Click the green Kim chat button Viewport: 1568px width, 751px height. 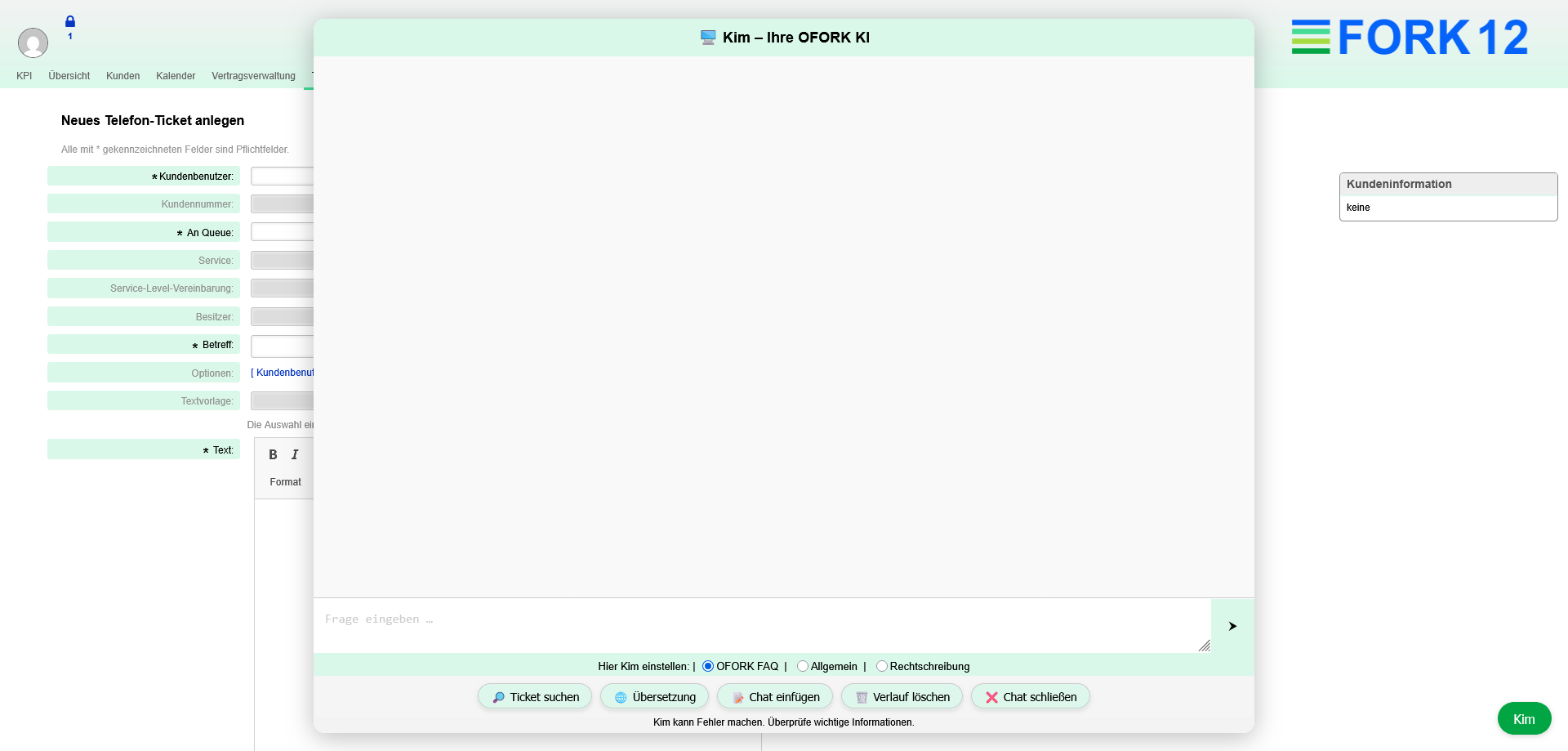(1523, 719)
